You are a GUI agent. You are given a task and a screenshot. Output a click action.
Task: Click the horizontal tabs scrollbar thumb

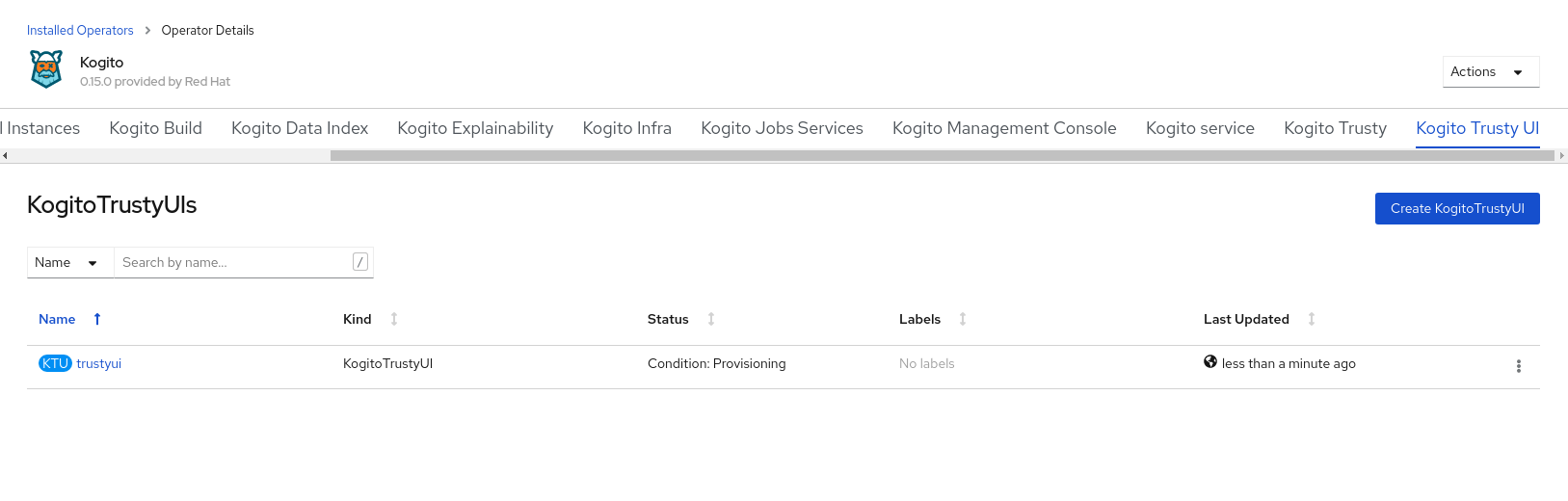(943, 155)
